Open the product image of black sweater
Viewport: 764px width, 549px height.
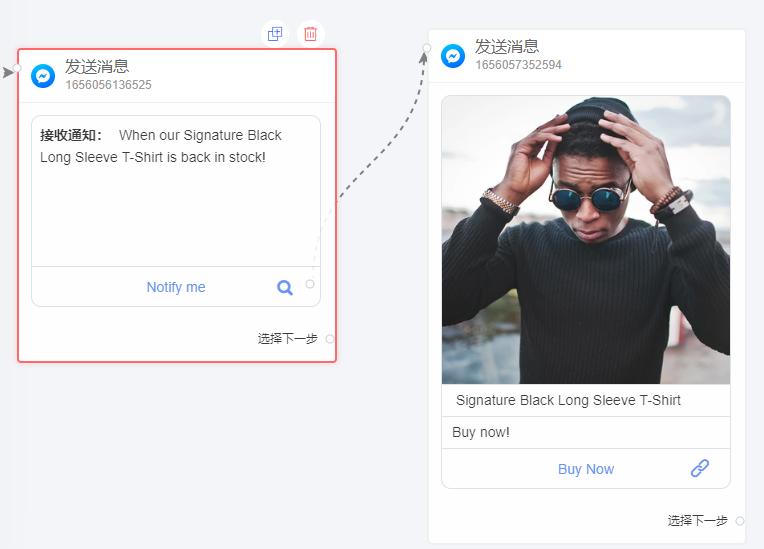click(586, 240)
